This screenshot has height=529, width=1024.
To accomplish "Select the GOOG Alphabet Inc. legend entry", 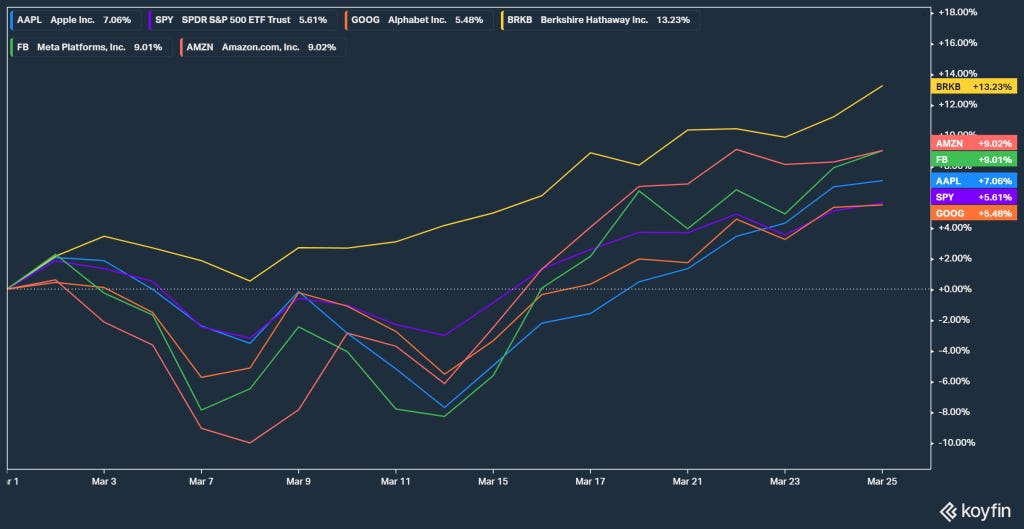I will (x=418, y=20).
